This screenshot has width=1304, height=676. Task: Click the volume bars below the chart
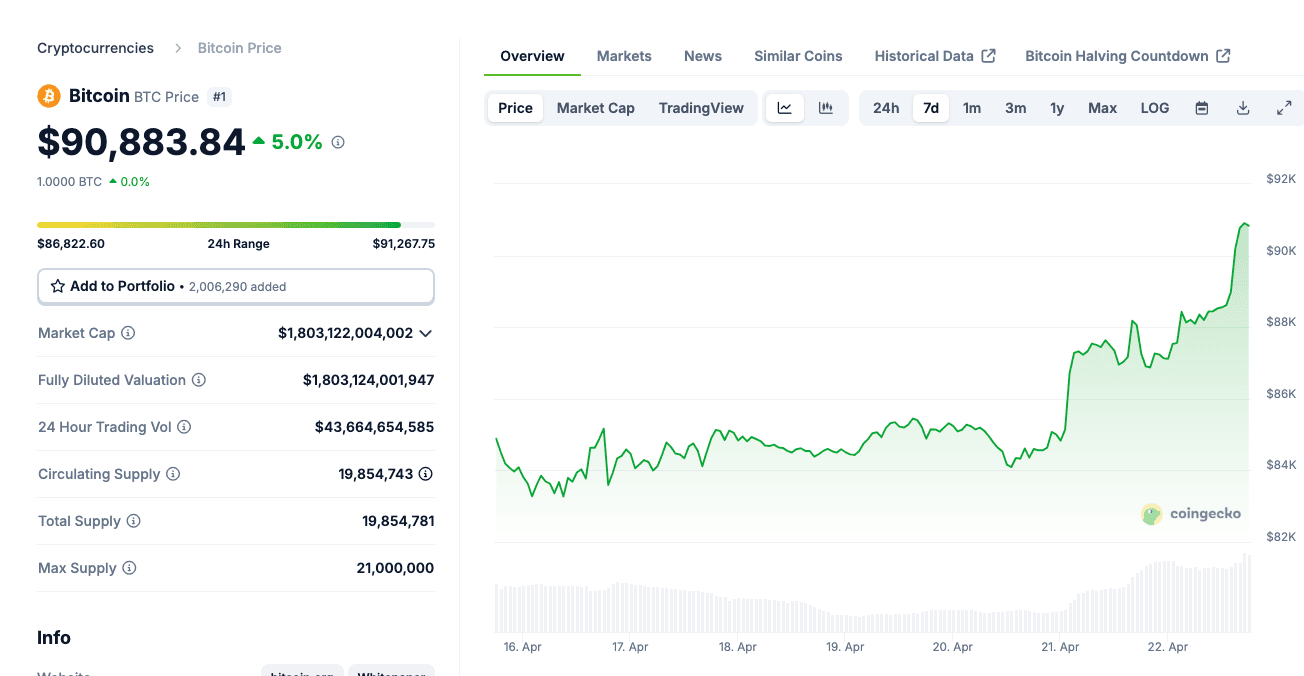tap(873, 594)
